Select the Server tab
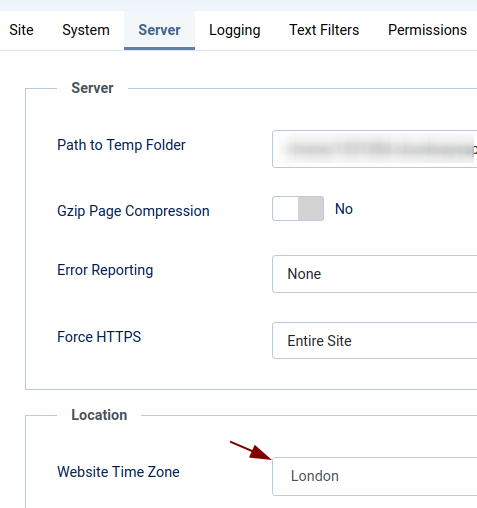Image resolution: width=477 pixels, height=508 pixels. [x=159, y=30]
